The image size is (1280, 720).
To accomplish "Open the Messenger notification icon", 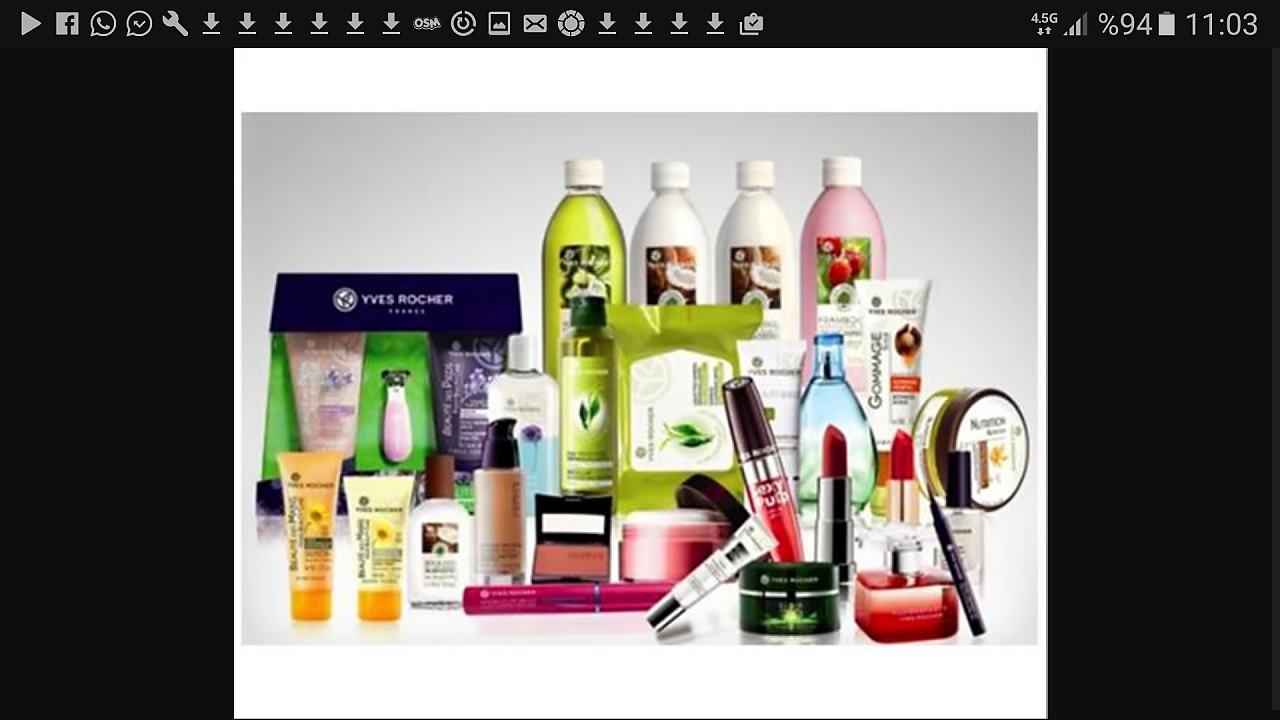I will point(139,23).
